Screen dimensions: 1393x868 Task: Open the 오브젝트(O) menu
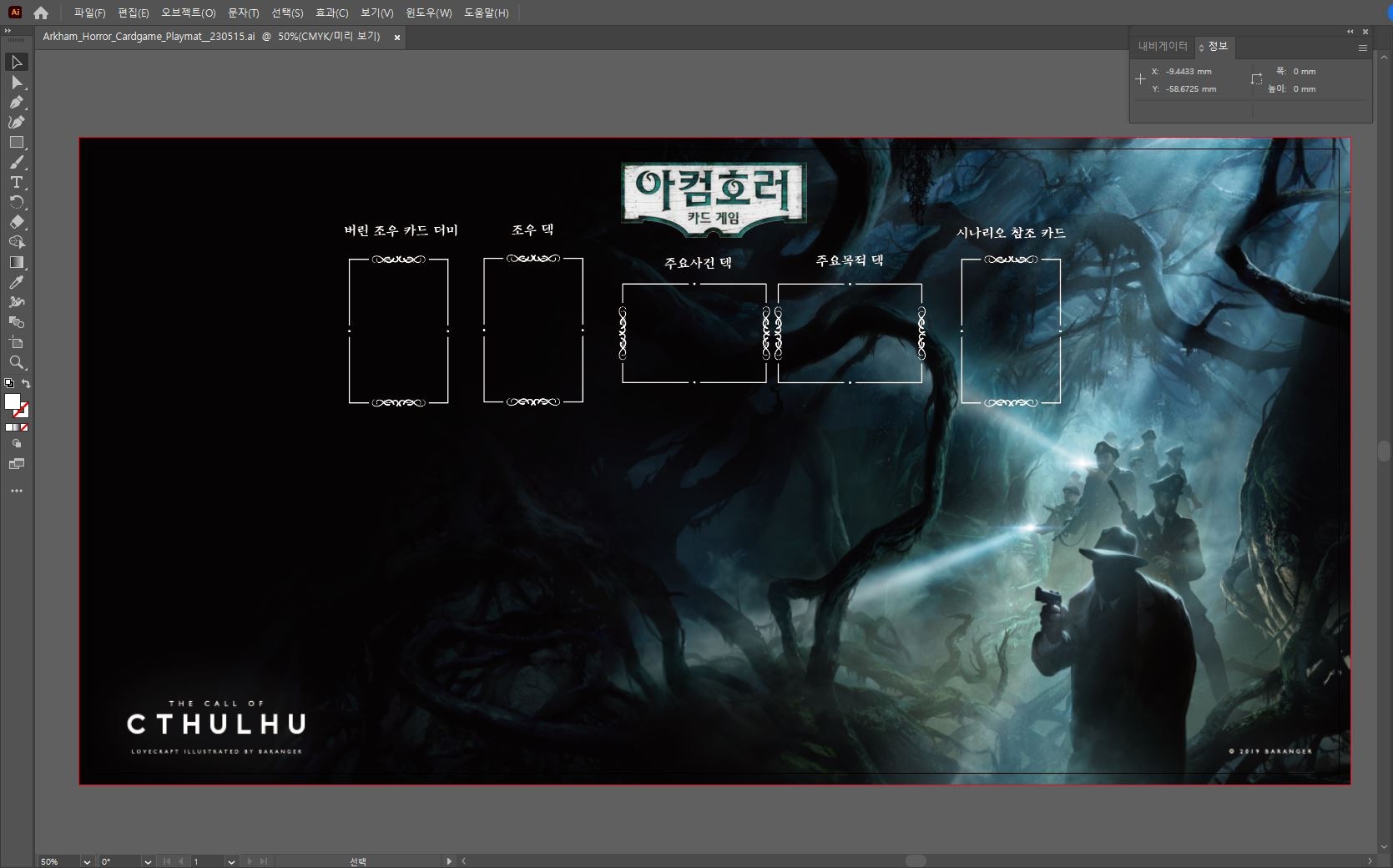(189, 13)
